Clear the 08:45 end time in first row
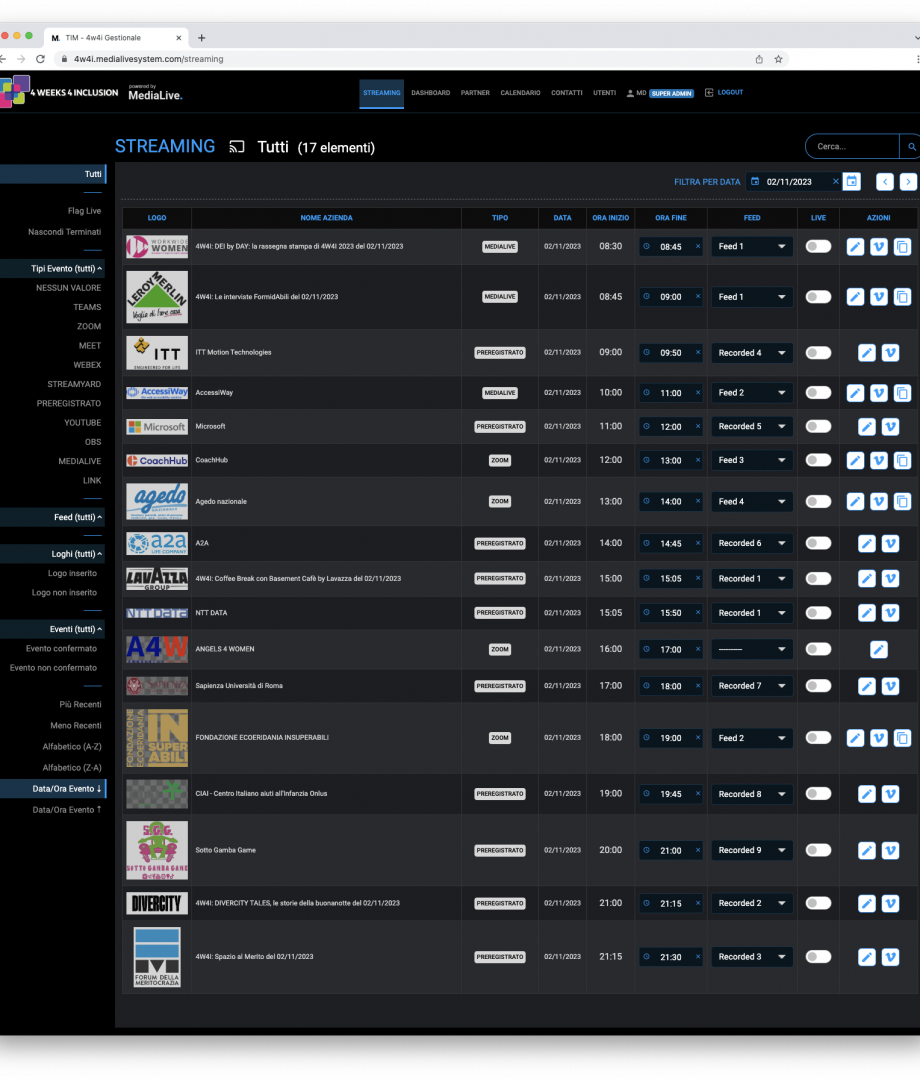 [x=698, y=246]
